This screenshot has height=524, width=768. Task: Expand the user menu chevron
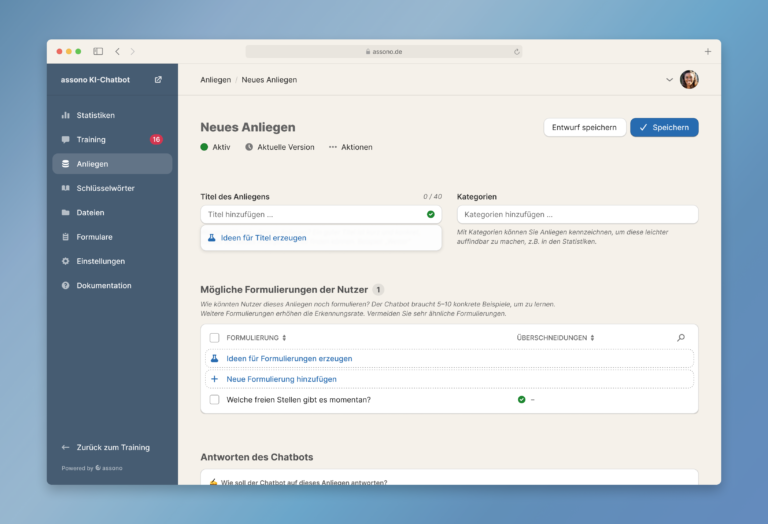click(x=669, y=80)
